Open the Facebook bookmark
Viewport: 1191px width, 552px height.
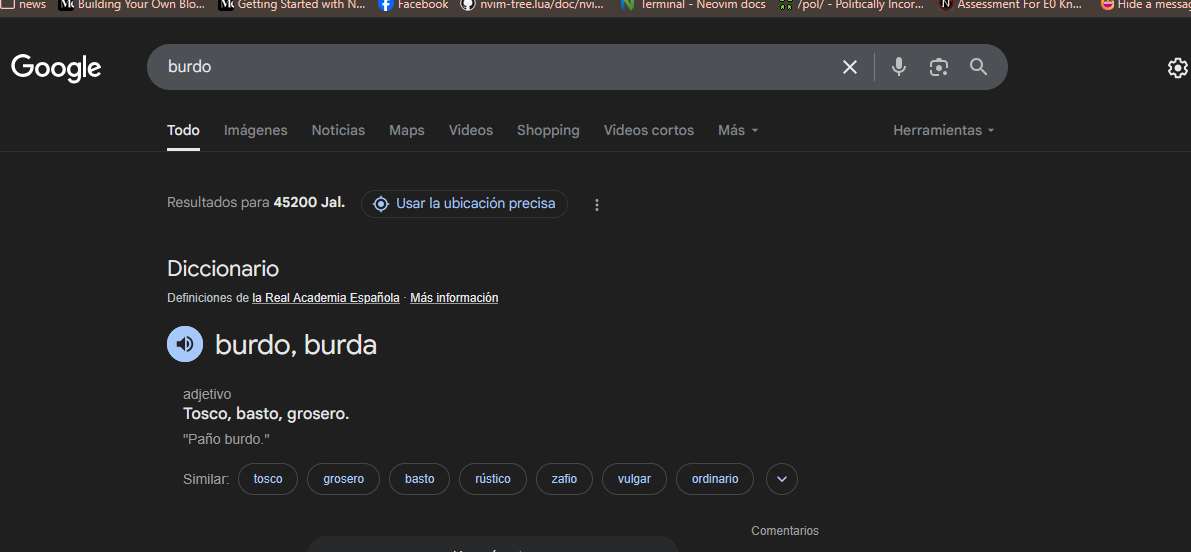pyautogui.click(x=413, y=5)
